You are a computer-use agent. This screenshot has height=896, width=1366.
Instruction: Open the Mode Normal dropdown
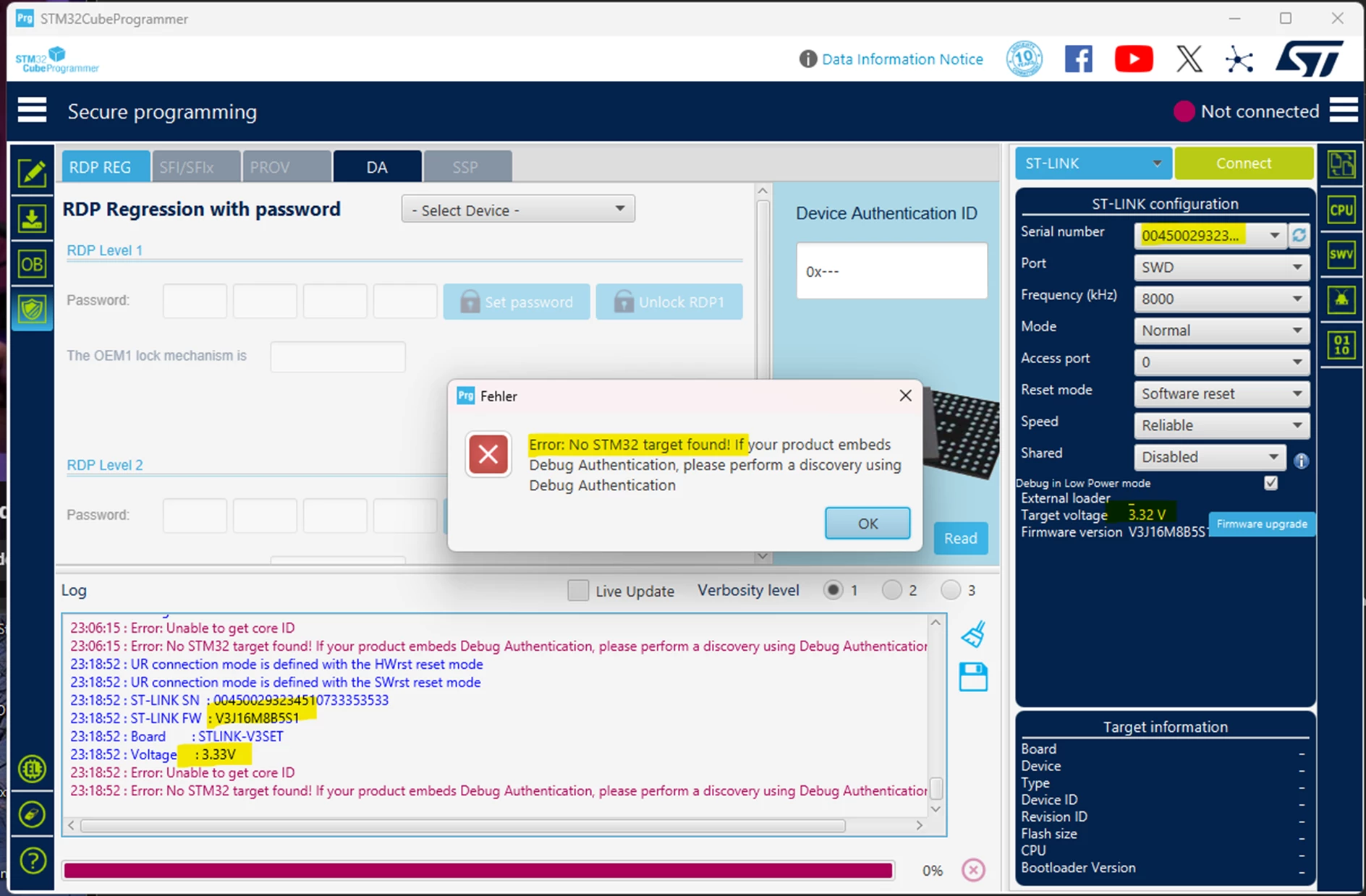[1222, 330]
